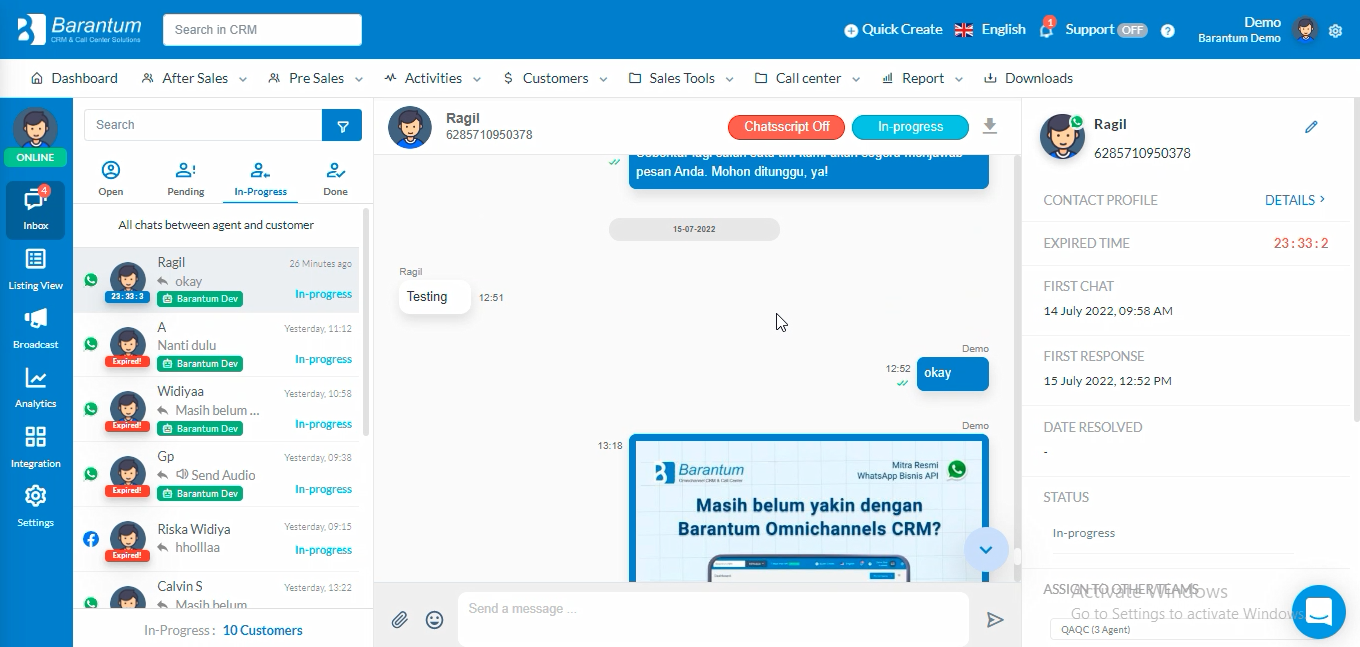Open Listing View in sidebar
Viewport: 1360px width, 647px height.
tap(36, 270)
